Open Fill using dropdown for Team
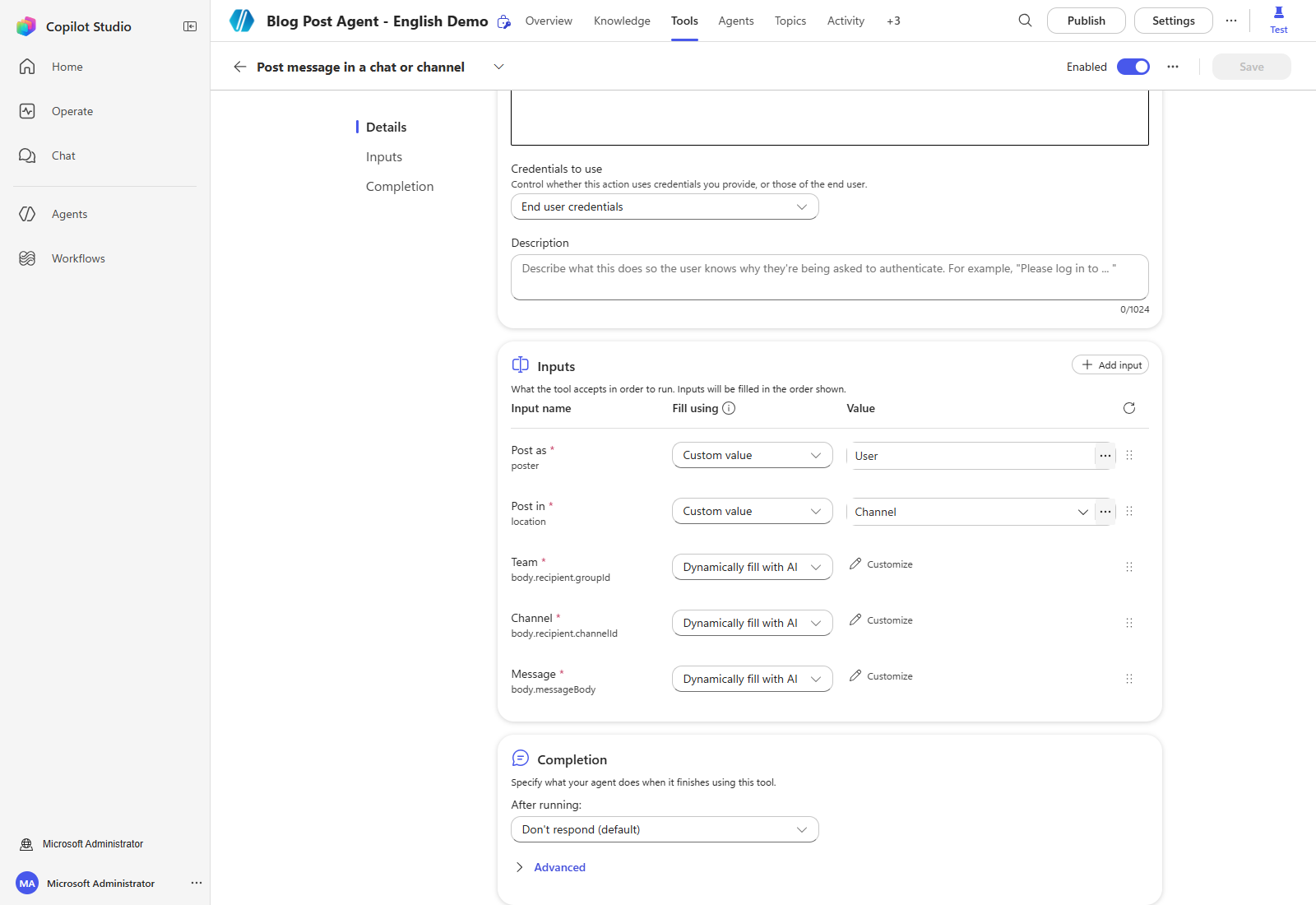This screenshot has height=905, width=1316. pos(753,567)
